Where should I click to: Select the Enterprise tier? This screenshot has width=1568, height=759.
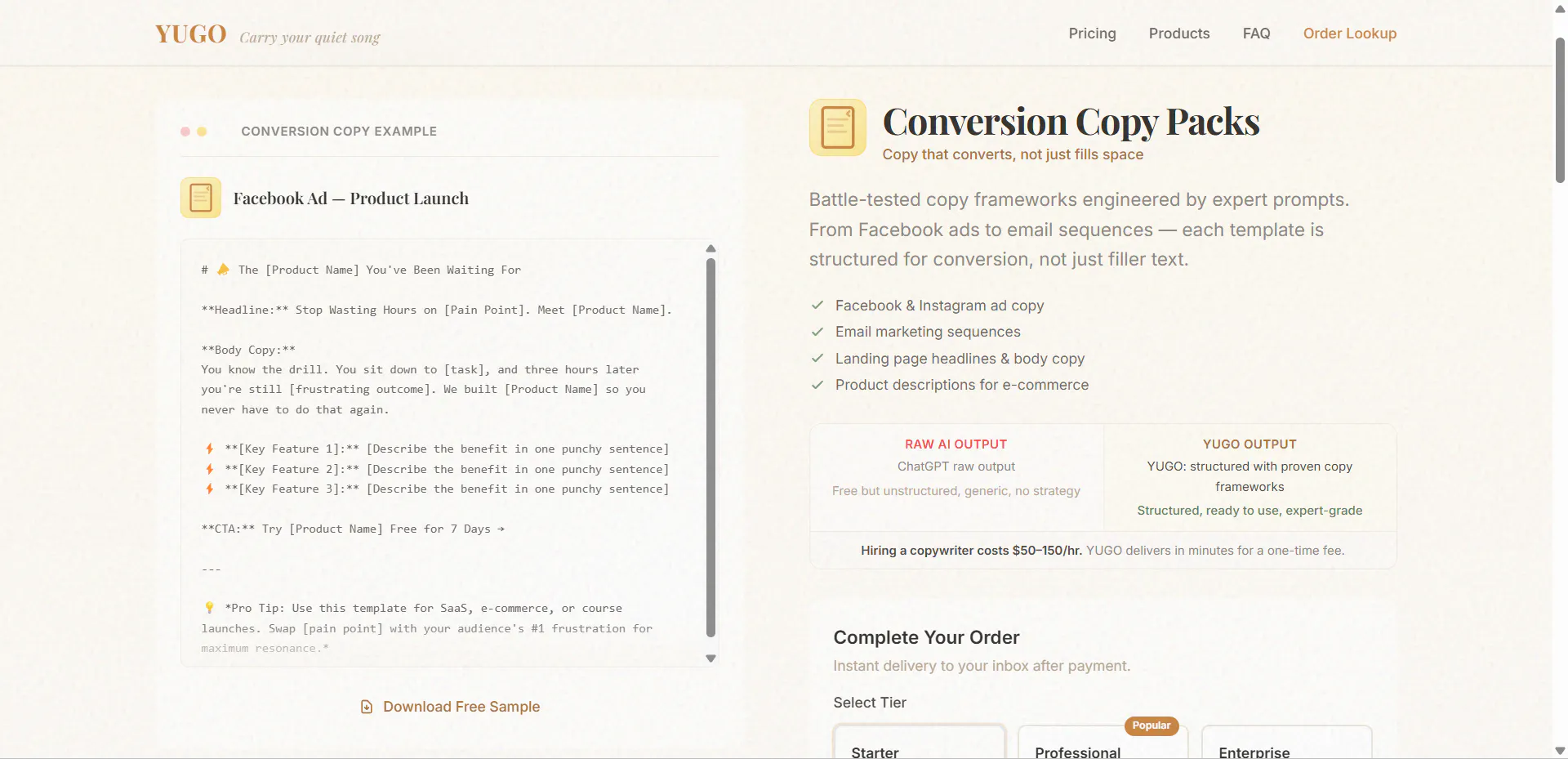(1286, 742)
